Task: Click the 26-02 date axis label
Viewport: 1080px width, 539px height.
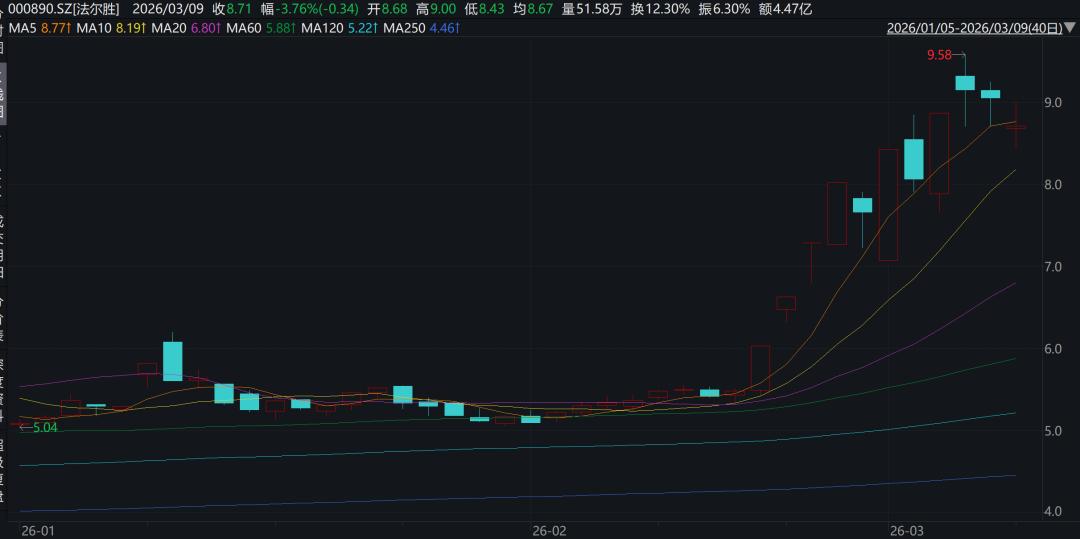Action: (x=550, y=531)
